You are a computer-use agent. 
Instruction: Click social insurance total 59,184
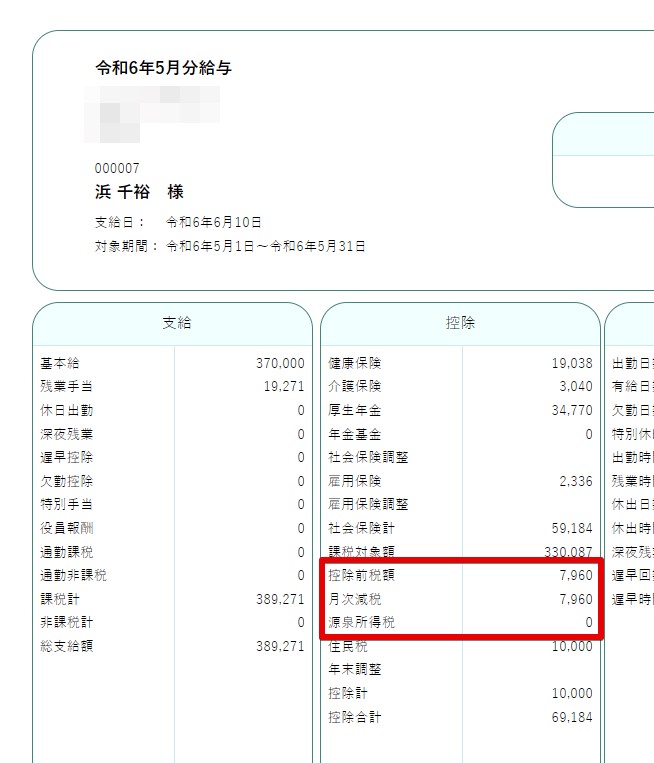point(572,528)
